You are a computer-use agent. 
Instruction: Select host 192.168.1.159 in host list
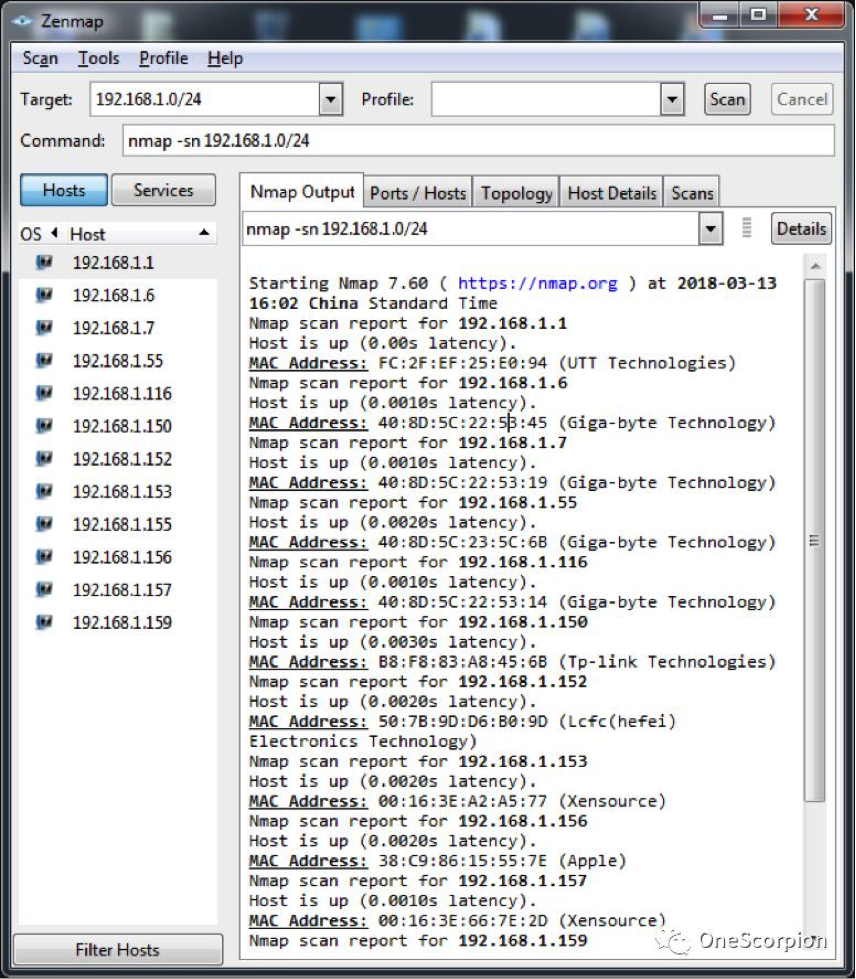click(122, 622)
